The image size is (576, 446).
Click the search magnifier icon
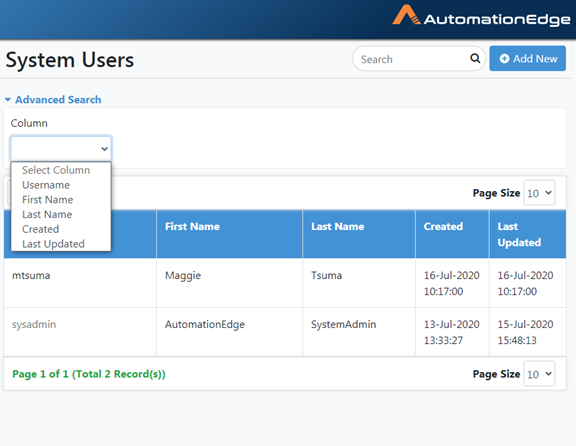tap(475, 58)
